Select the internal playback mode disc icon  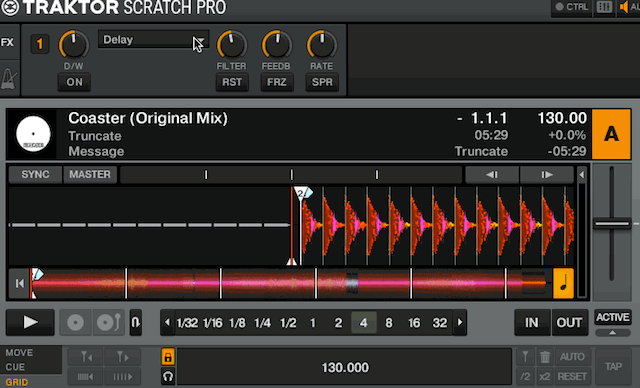(x=76, y=322)
